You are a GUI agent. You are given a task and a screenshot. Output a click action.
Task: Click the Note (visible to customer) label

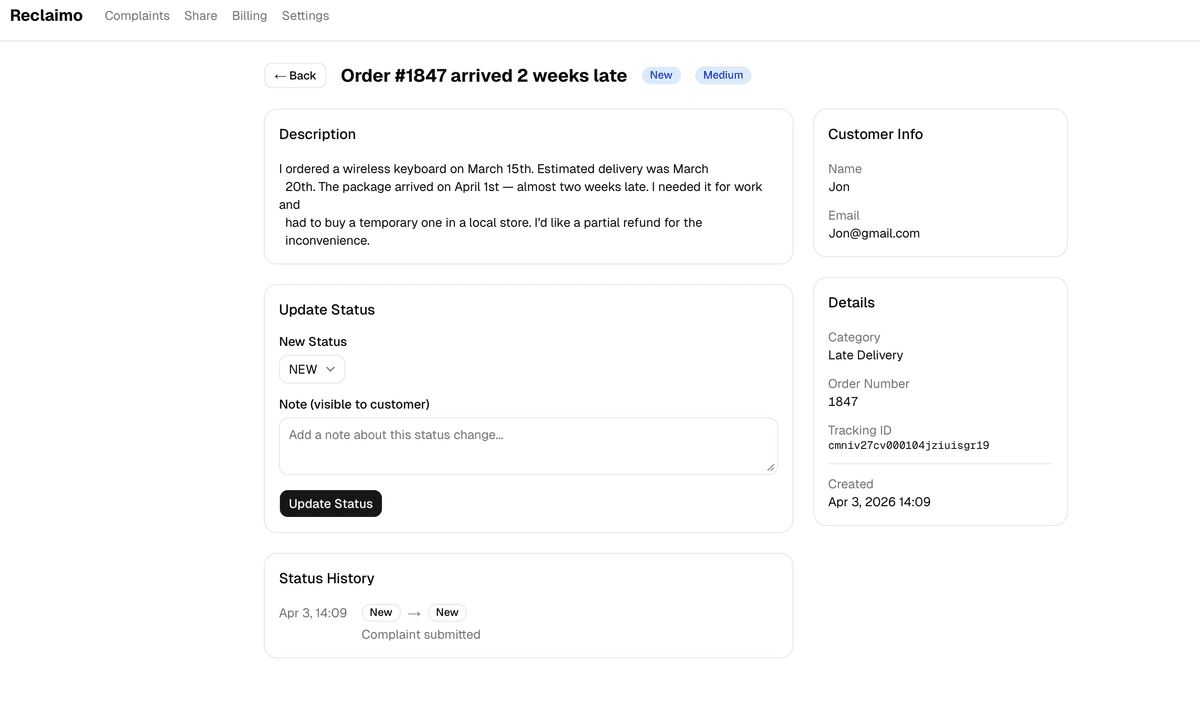354,404
